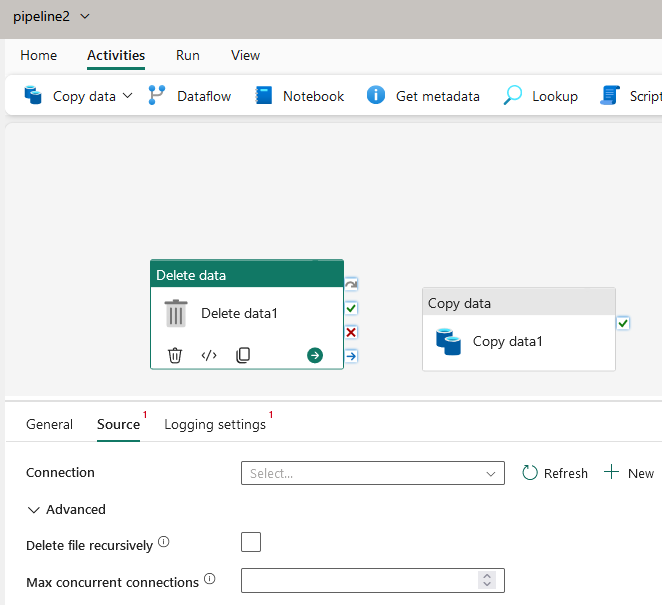Refresh the connection list
Screen dimensions: 662x605
555,473
